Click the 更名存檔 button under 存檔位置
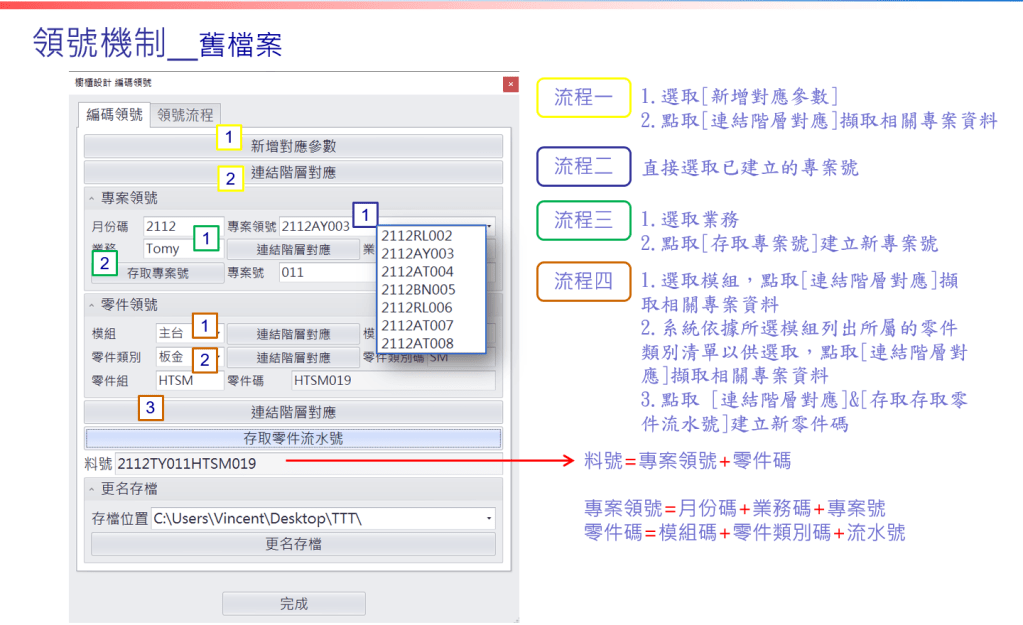 [x=293, y=544]
